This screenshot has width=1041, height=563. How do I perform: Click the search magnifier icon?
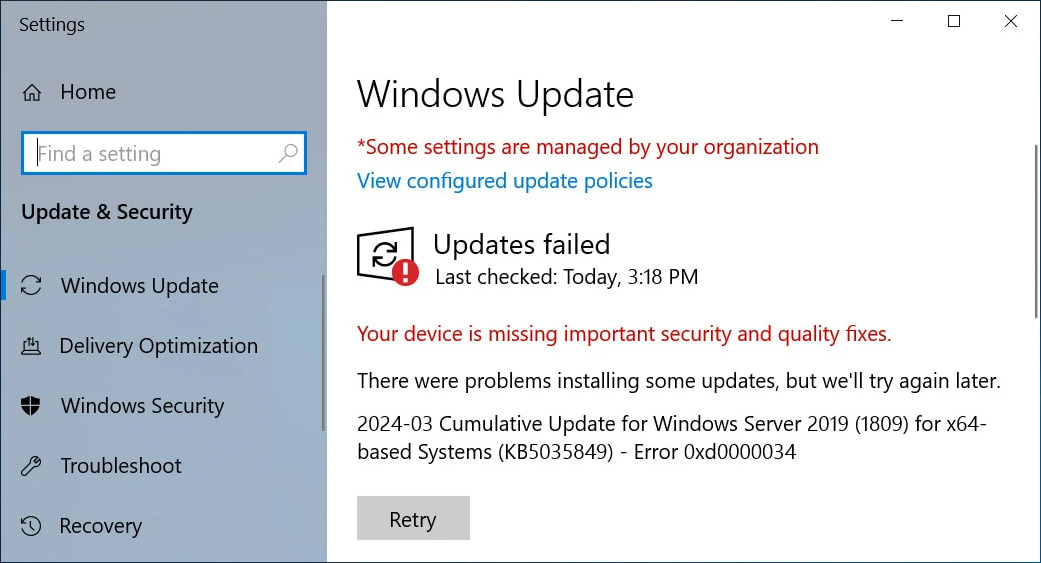[x=287, y=153]
